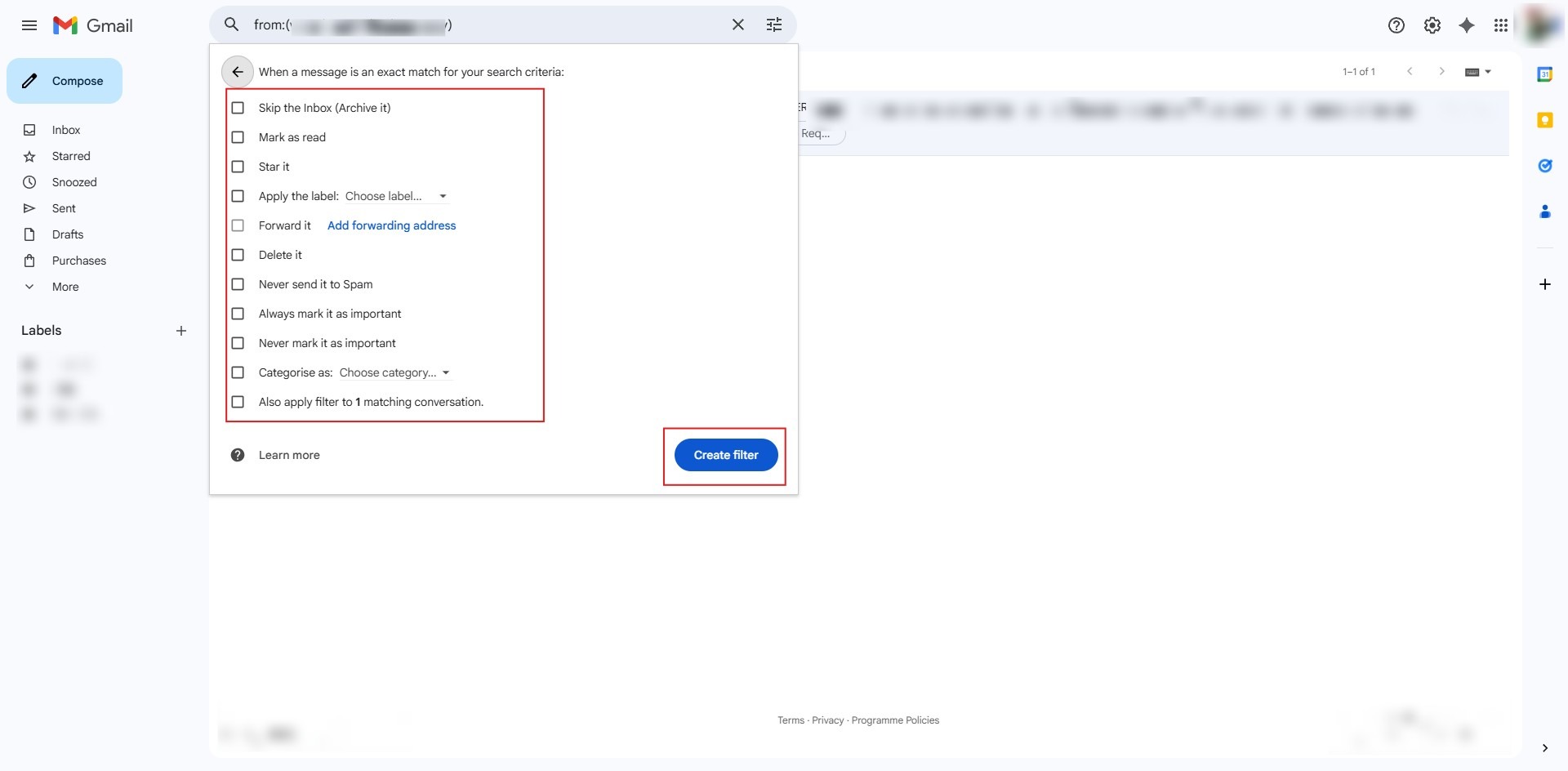The width and height of the screenshot is (1568, 771).
Task: Click the back arrow in filter dialog
Action: tap(237, 72)
